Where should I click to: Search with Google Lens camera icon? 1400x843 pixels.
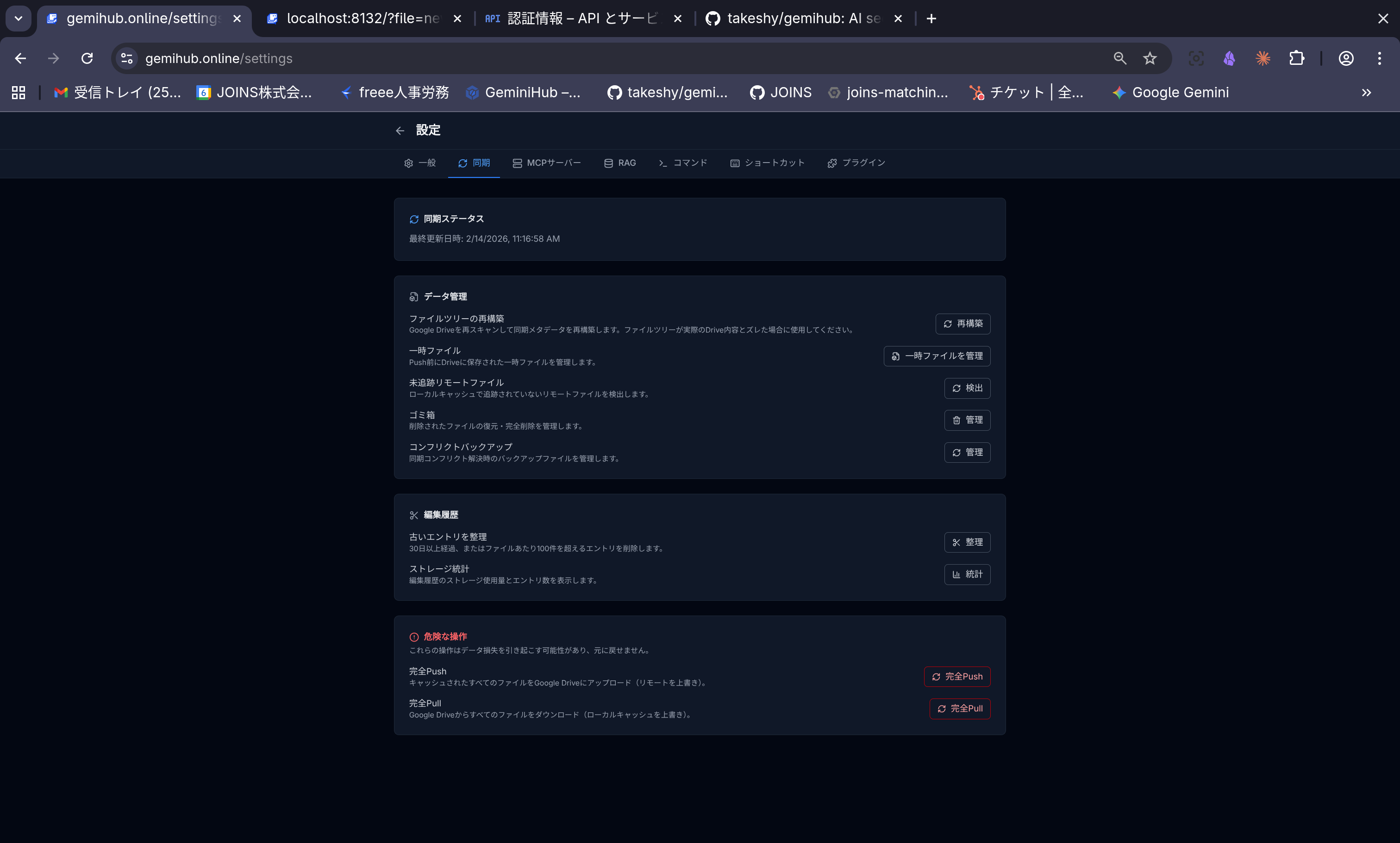pyautogui.click(x=1196, y=58)
